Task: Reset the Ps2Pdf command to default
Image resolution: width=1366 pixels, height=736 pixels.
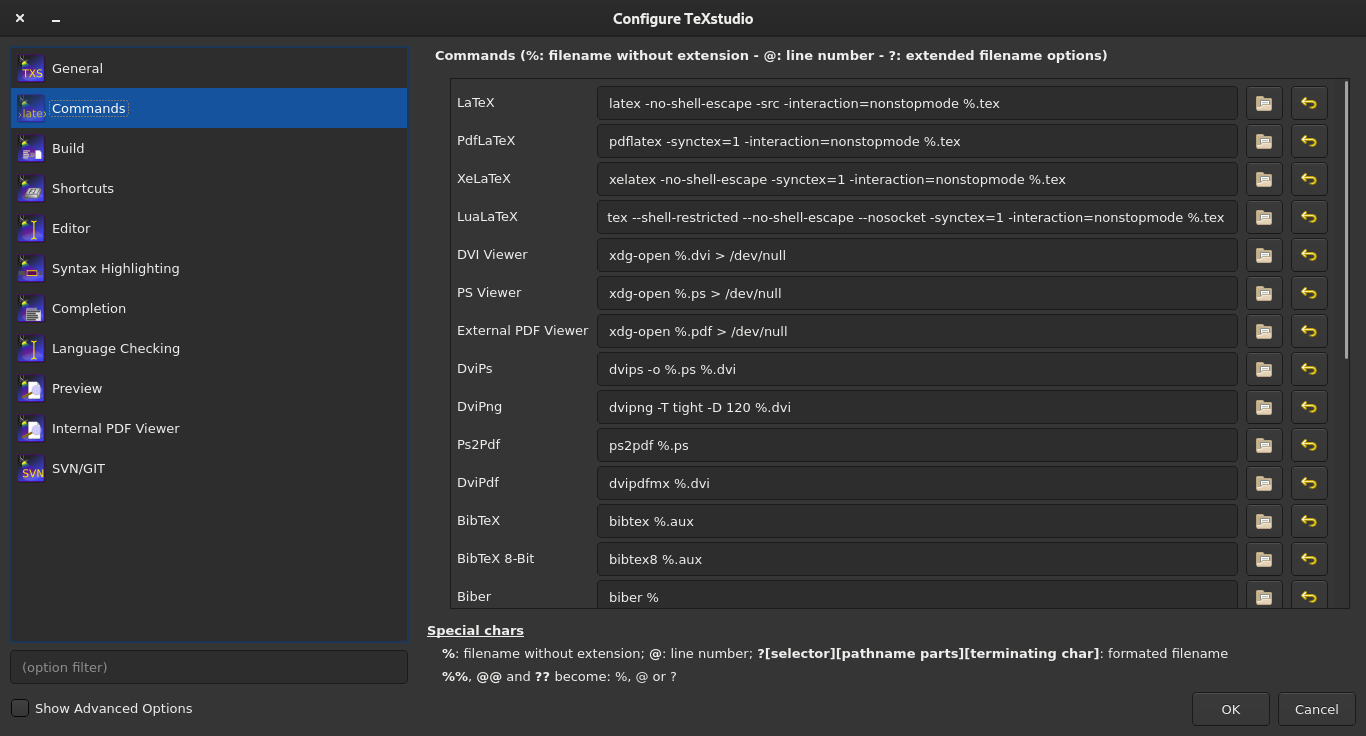Action: pos(1309,445)
